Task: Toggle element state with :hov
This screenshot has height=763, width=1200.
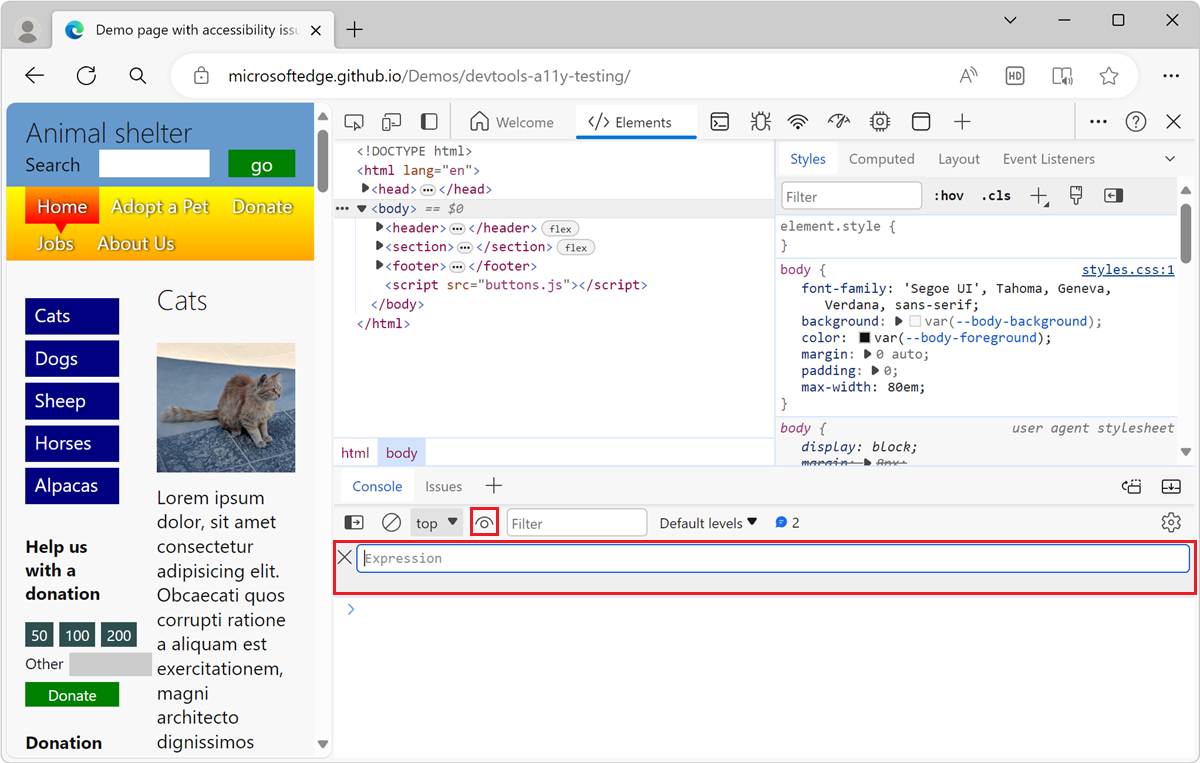Action: 948,196
